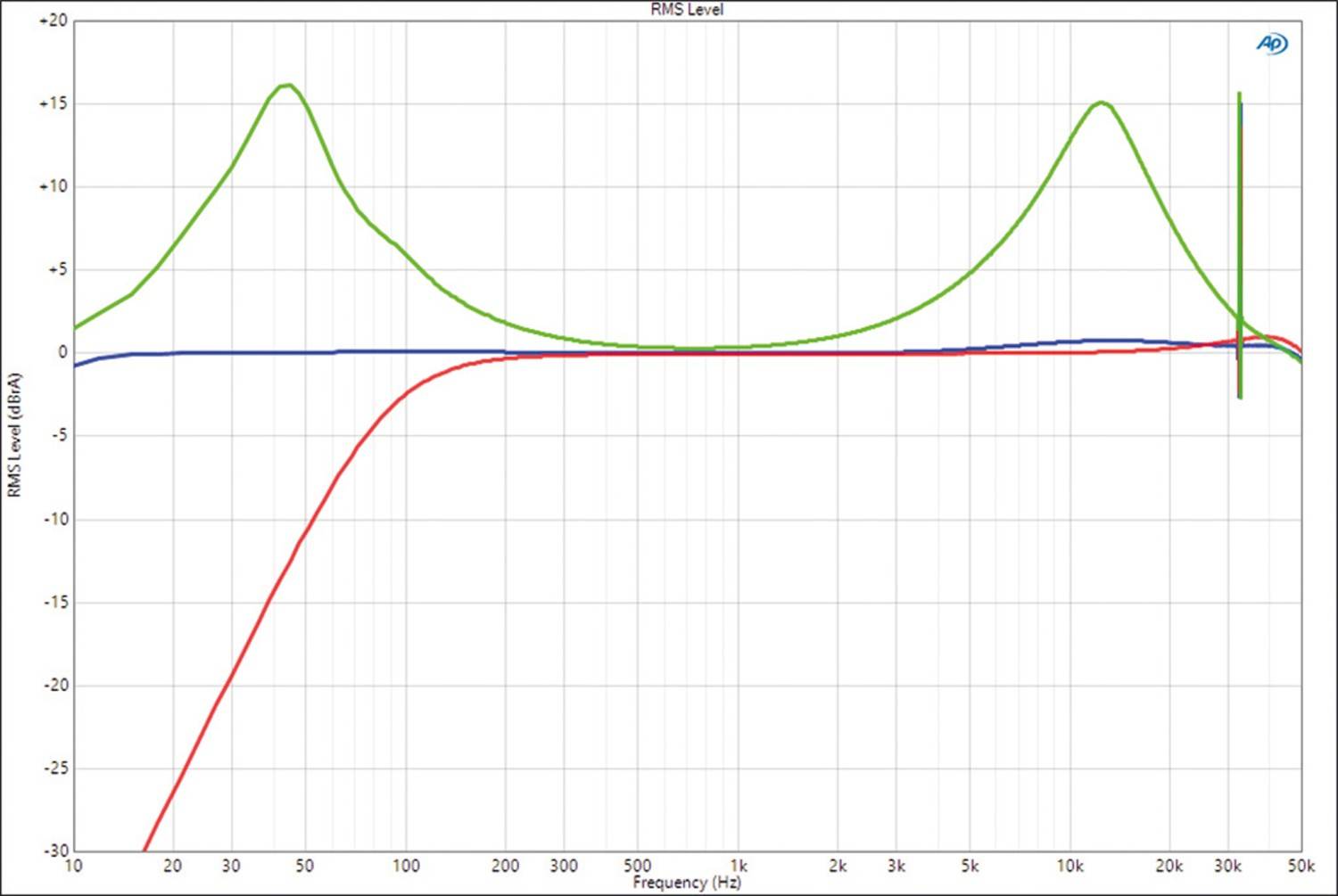1338x896 pixels.
Task: Click the -25 label on vertical axis
Action: [x=54, y=768]
